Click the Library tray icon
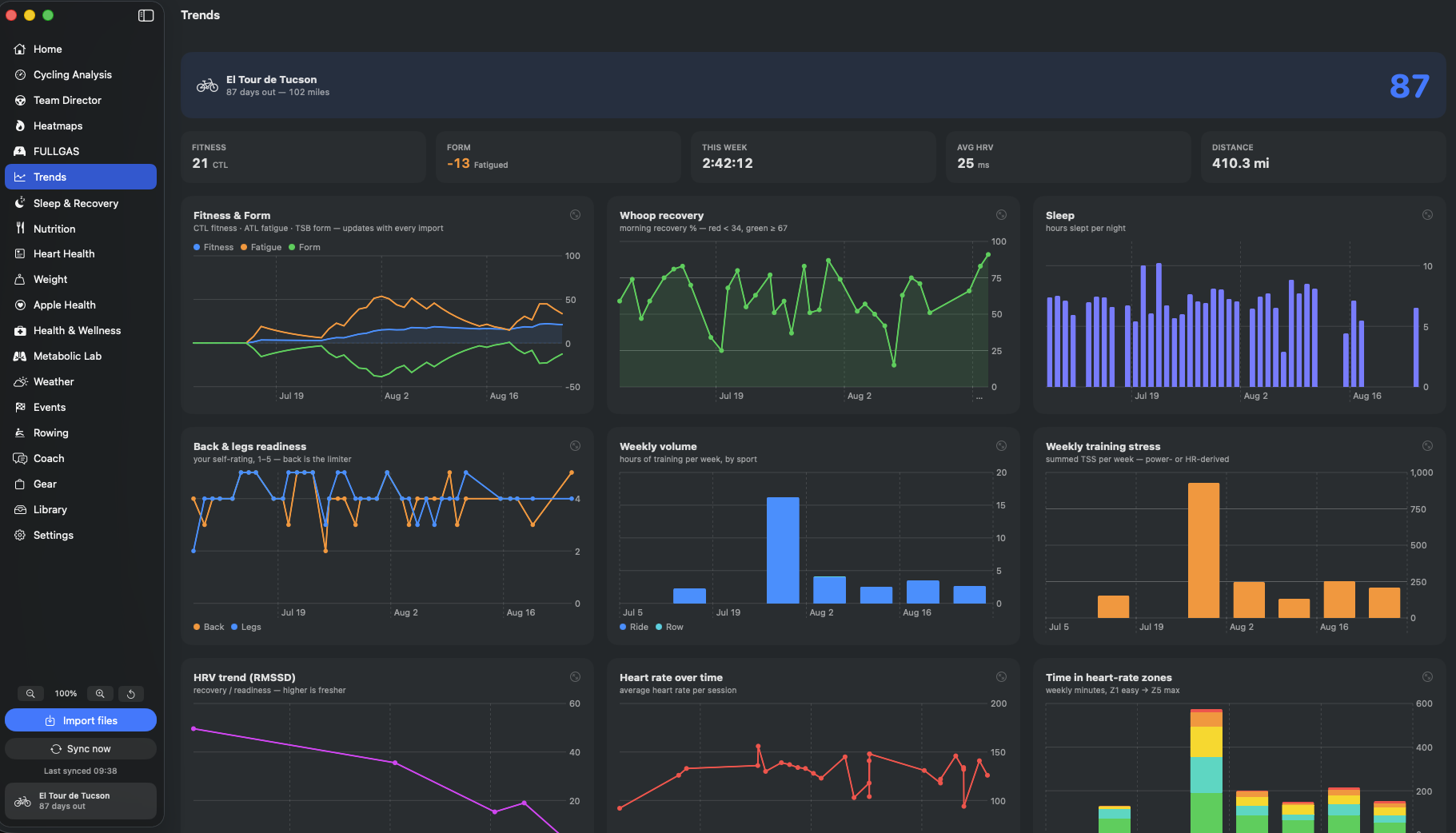 (x=20, y=509)
